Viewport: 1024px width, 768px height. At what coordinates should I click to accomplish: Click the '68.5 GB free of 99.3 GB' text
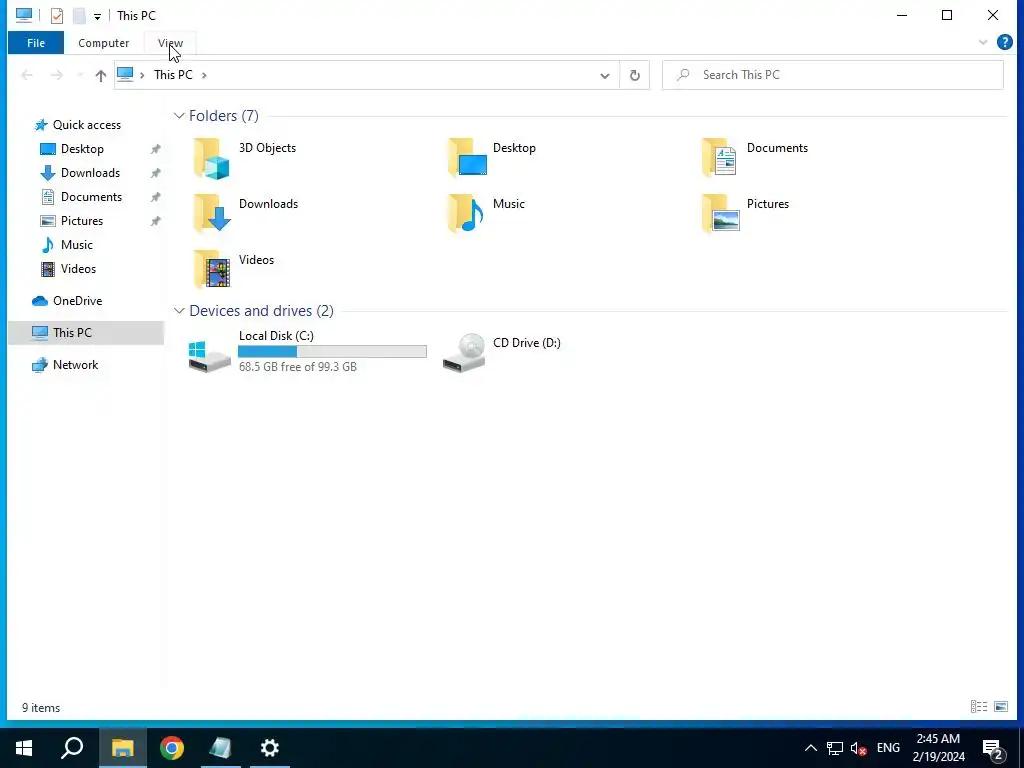click(x=298, y=367)
